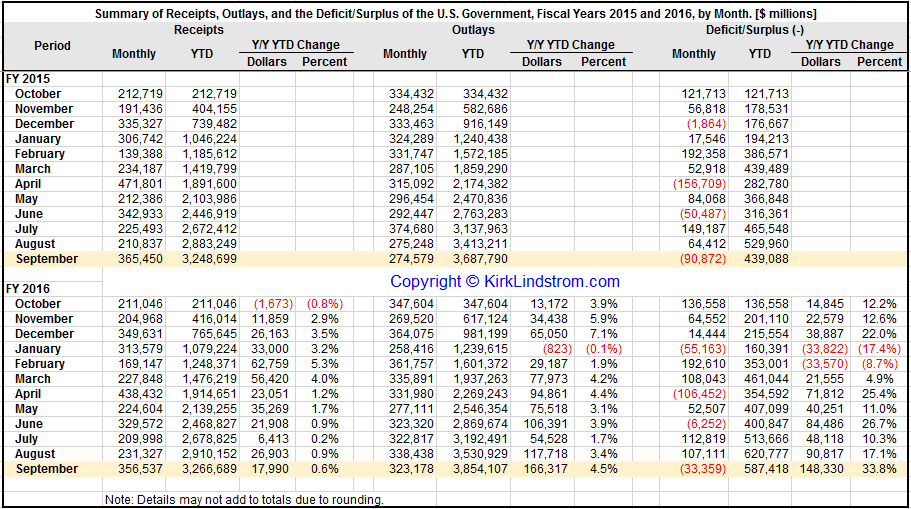Click FY 2015 September YTD outlays 3,687,790

480,259
